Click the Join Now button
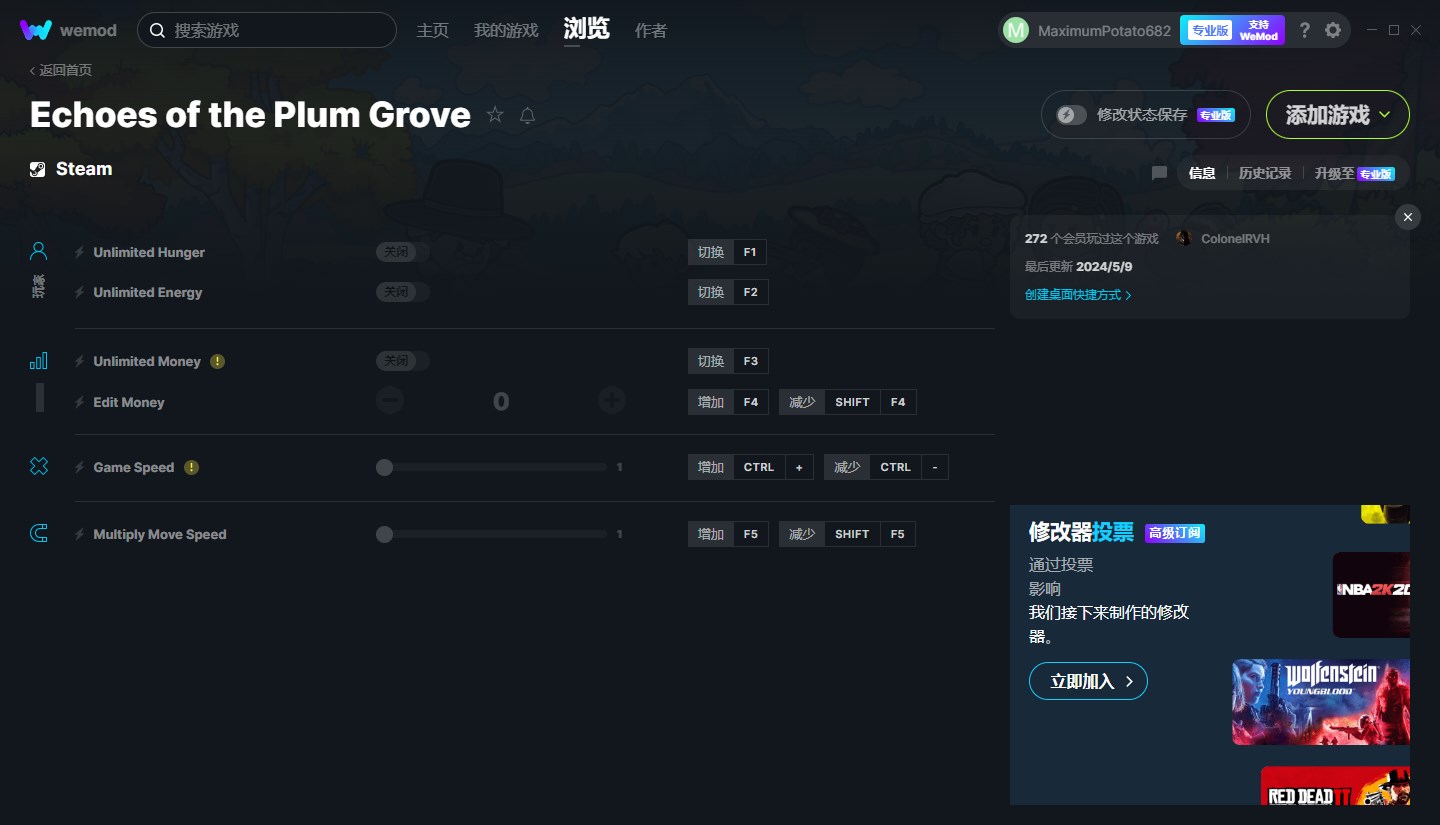This screenshot has width=1440, height=825. point(1088,681)
